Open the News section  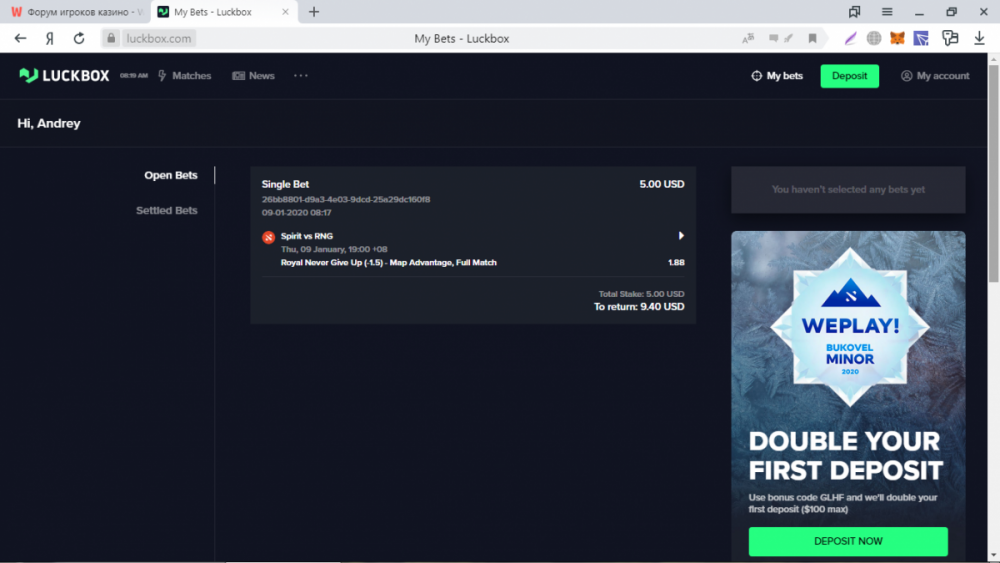[253, 75]
